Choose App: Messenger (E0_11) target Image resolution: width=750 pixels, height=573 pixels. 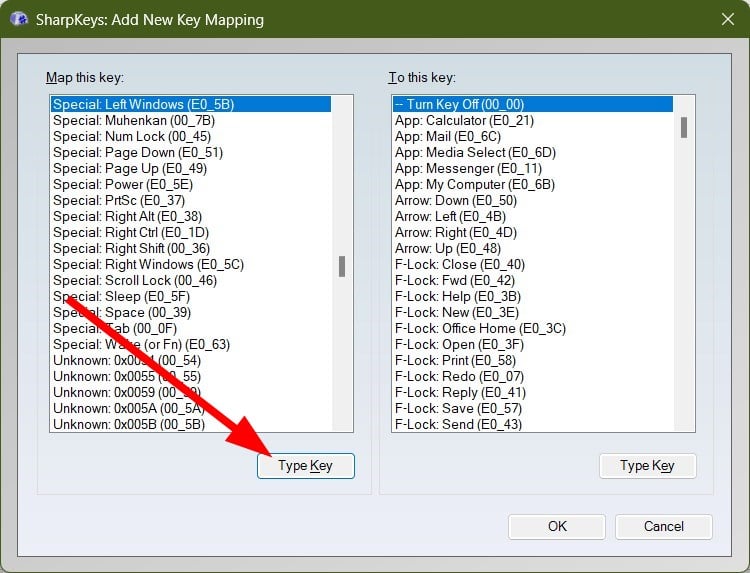click(533, 168)
